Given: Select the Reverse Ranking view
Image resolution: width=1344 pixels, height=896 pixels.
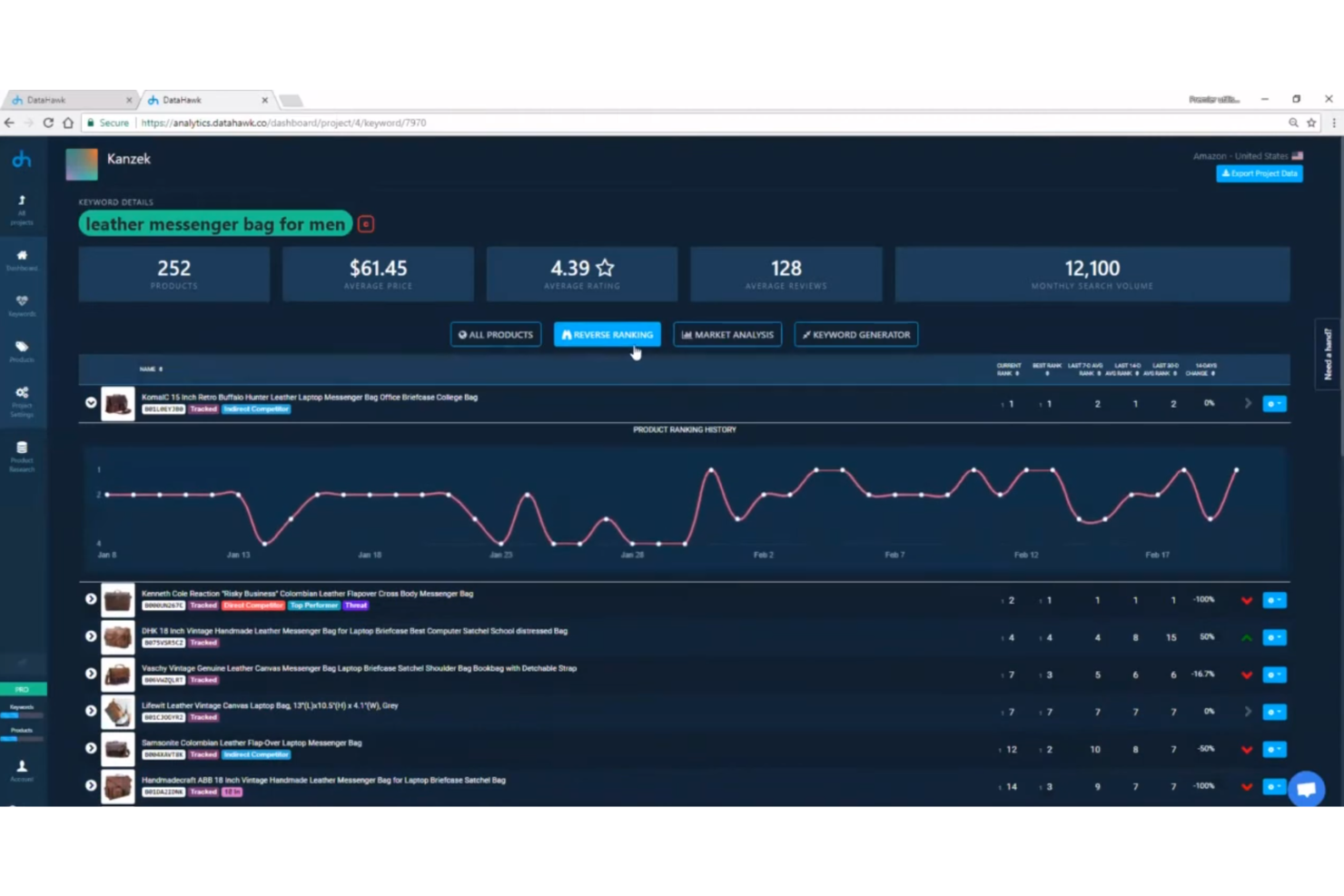Looking at the screenshot, I should click(608, 335).
